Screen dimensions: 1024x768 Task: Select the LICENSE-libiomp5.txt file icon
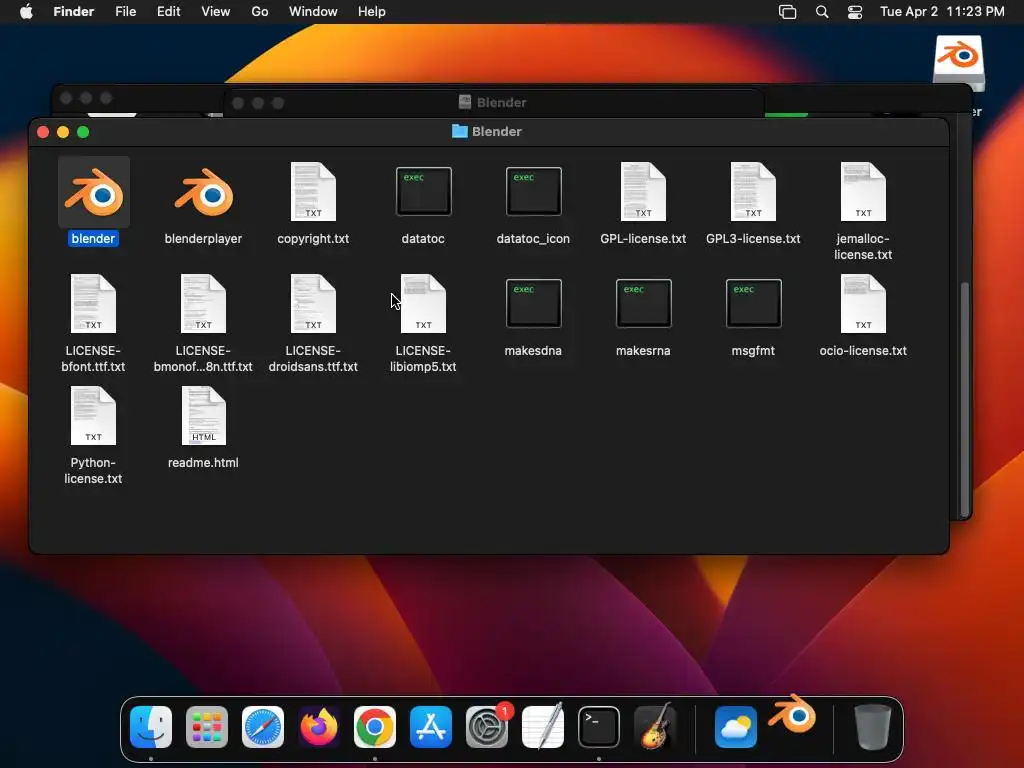click(x=423, y=304)
